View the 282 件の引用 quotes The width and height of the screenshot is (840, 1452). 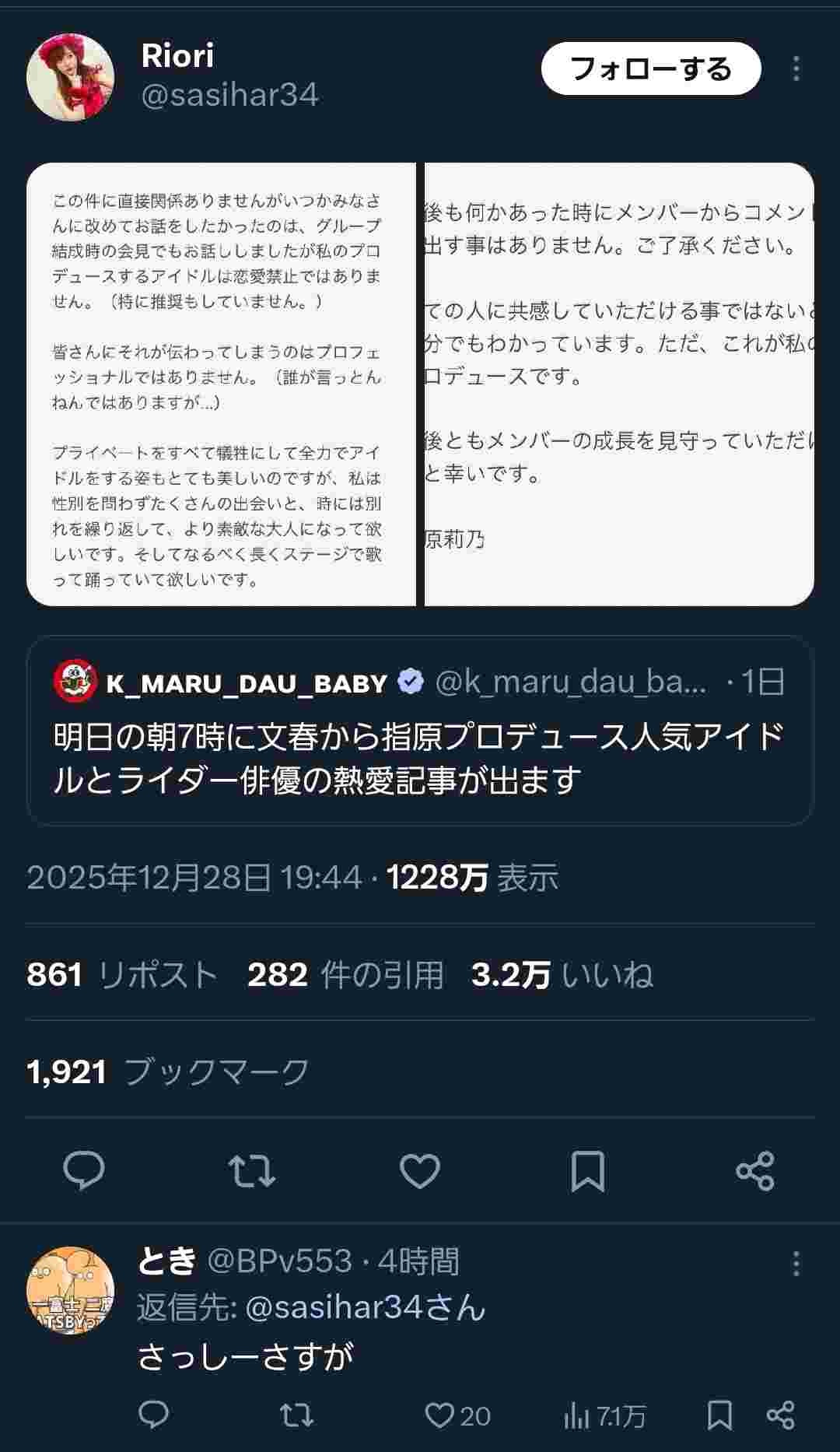(x=345, y=974)
